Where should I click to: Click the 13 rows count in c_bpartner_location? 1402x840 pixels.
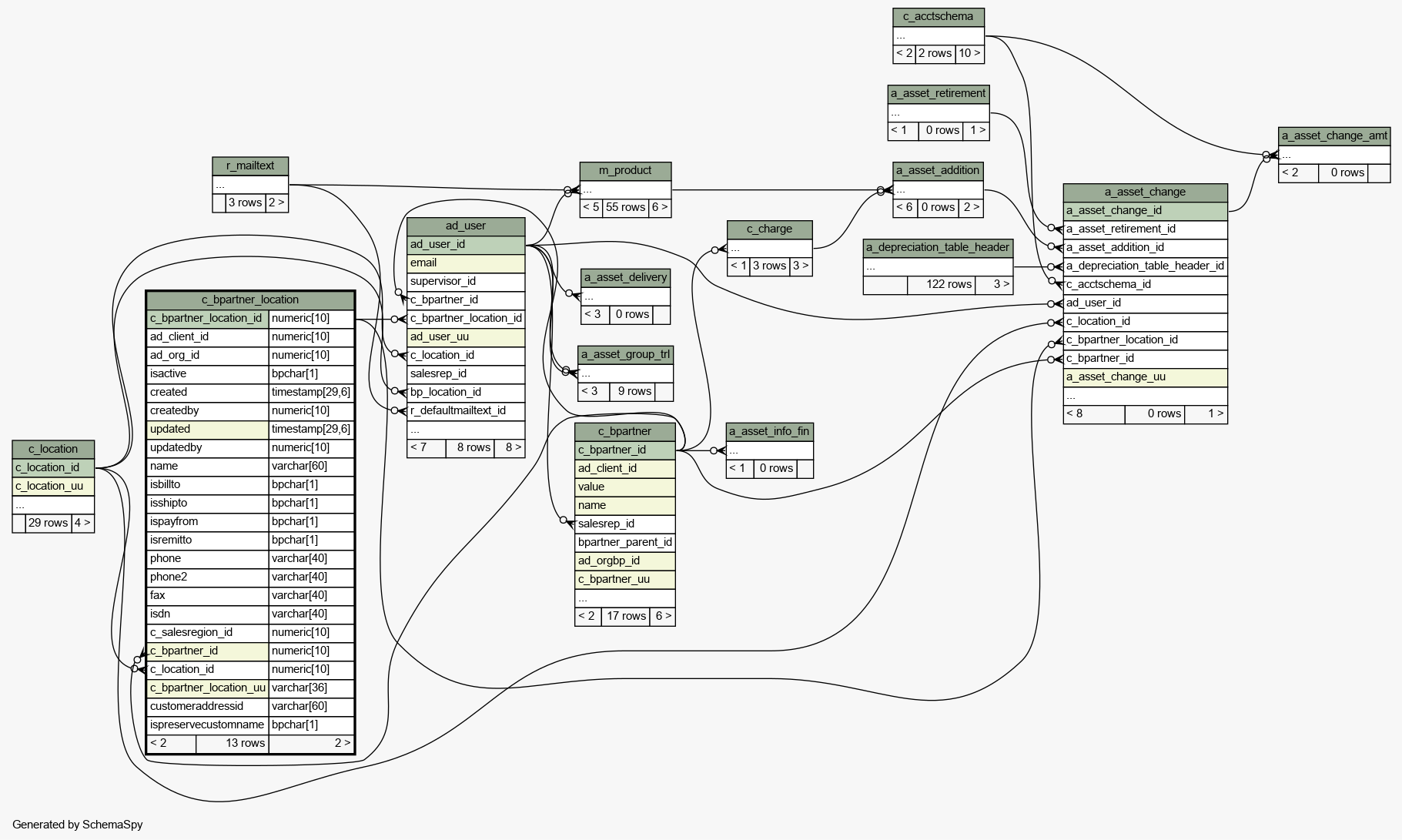click(x=232, y=744)
